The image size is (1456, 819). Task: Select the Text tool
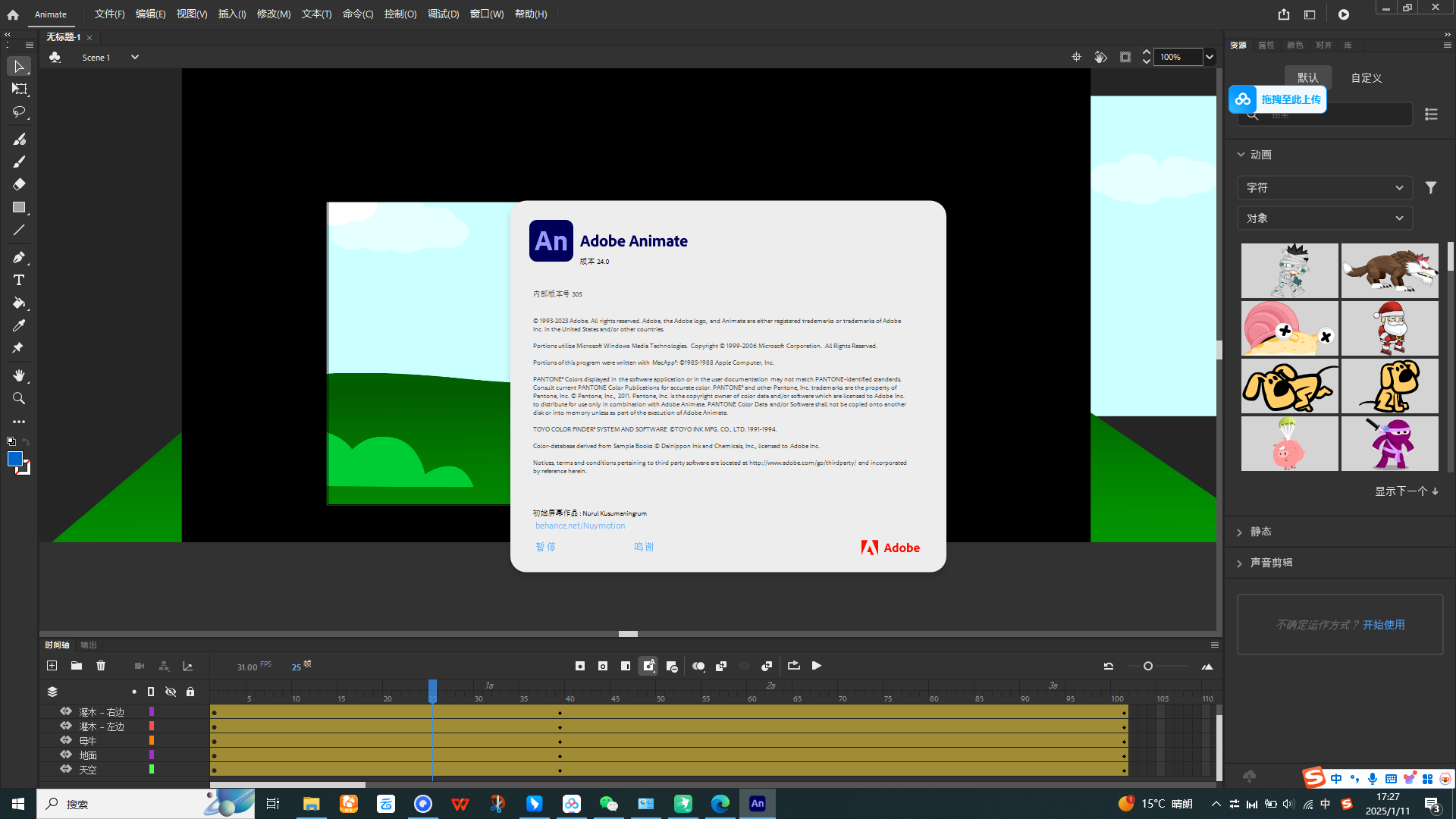click(19, 280)
